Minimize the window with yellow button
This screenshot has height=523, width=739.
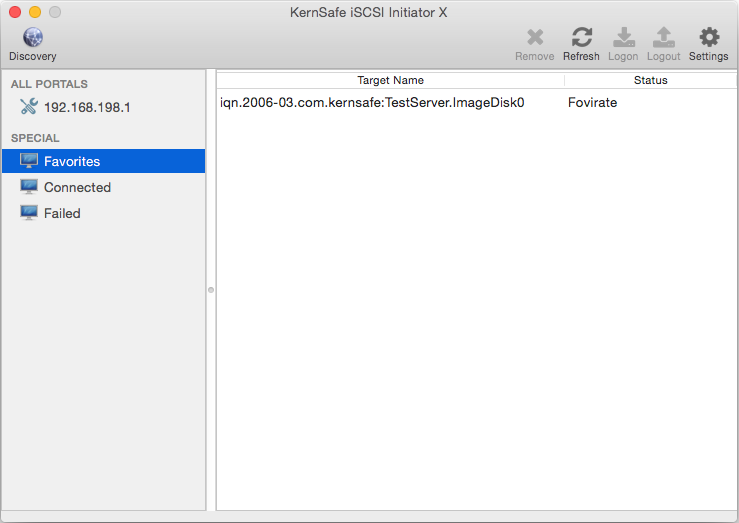coord(35,12)
